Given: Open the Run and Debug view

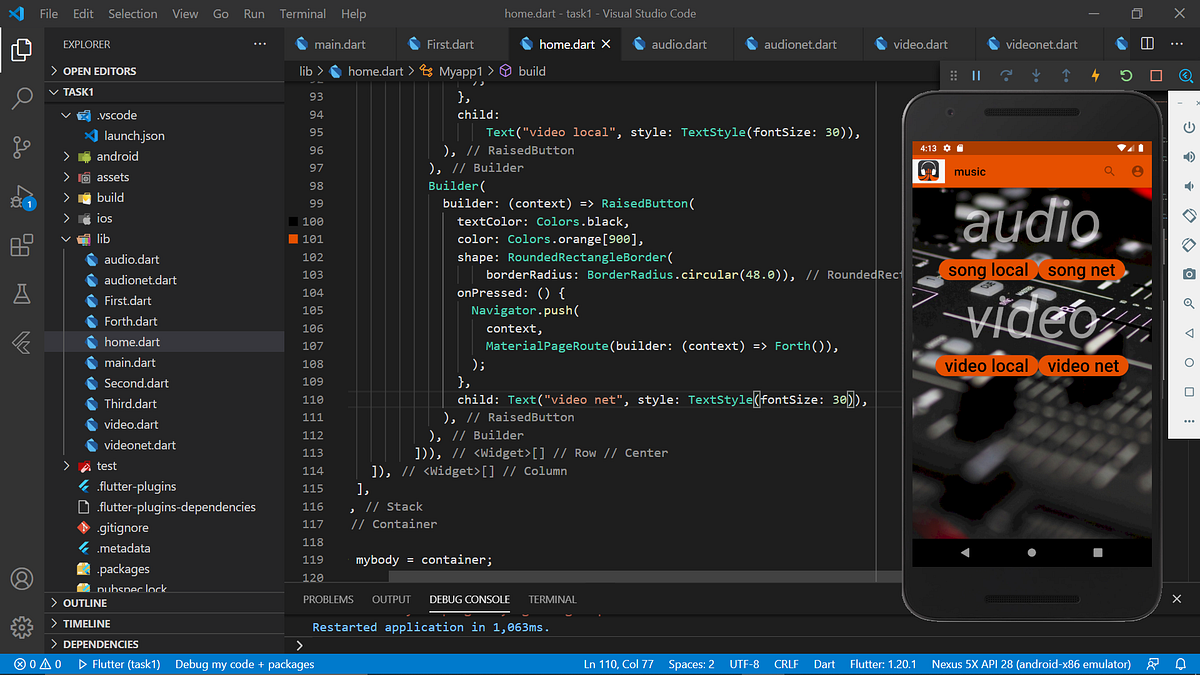Looking at the screenshot, I should 22,197.
